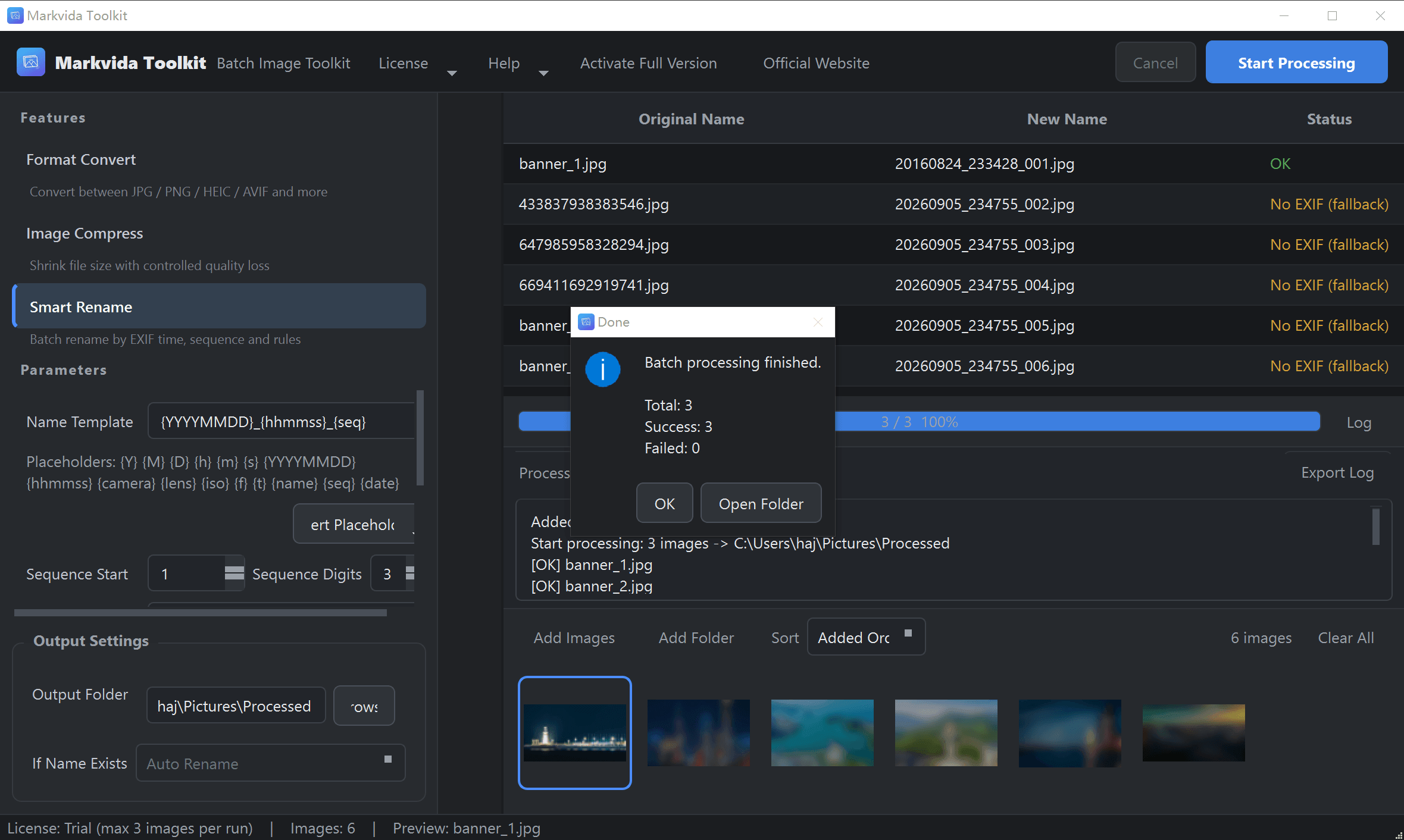Screen dimensions: 1404x840
Task: Click the title bar Markvida app icon
Action: (15, 15)
